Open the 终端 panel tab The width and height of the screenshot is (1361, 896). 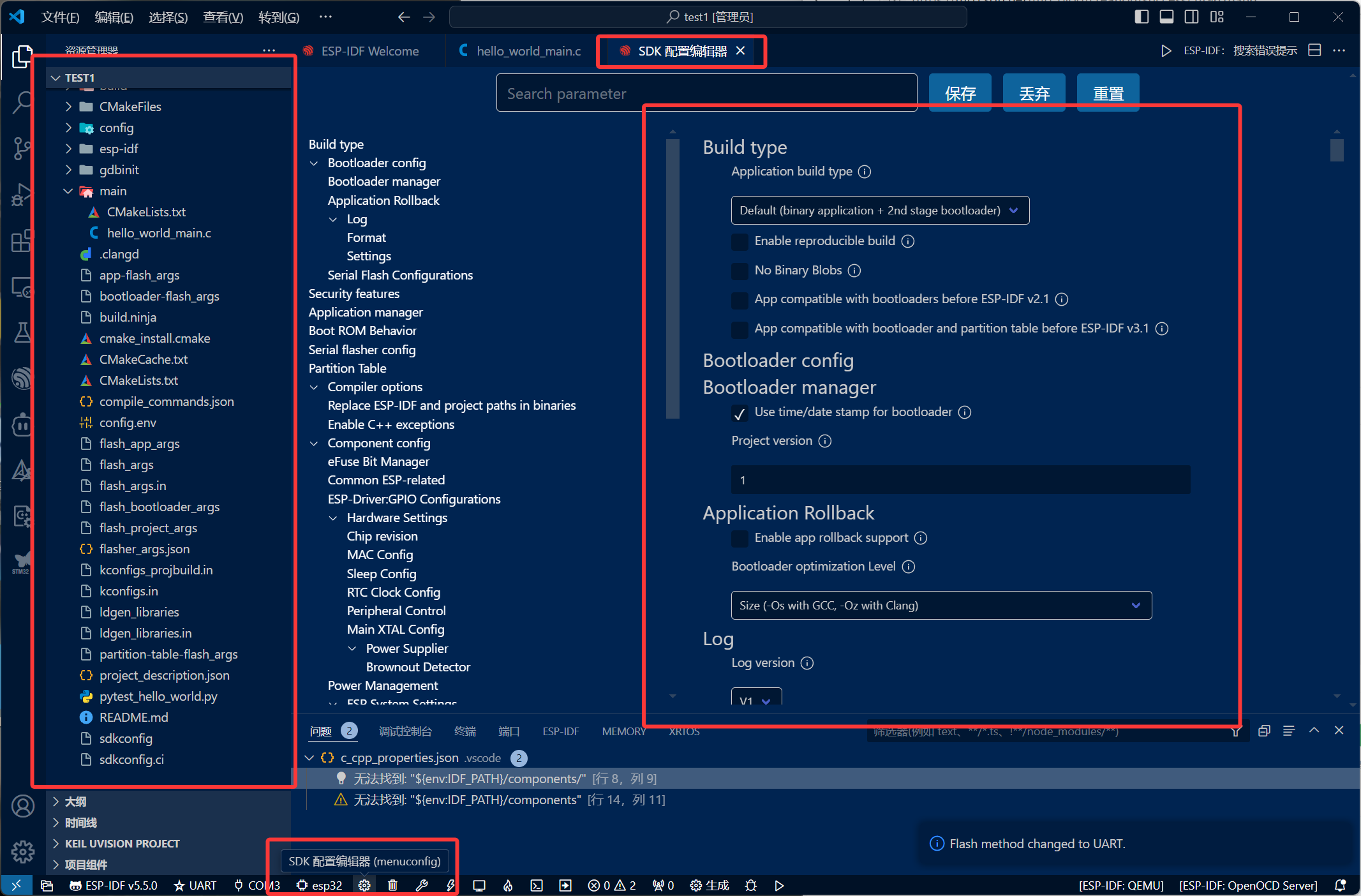click(x=465, y=731)
